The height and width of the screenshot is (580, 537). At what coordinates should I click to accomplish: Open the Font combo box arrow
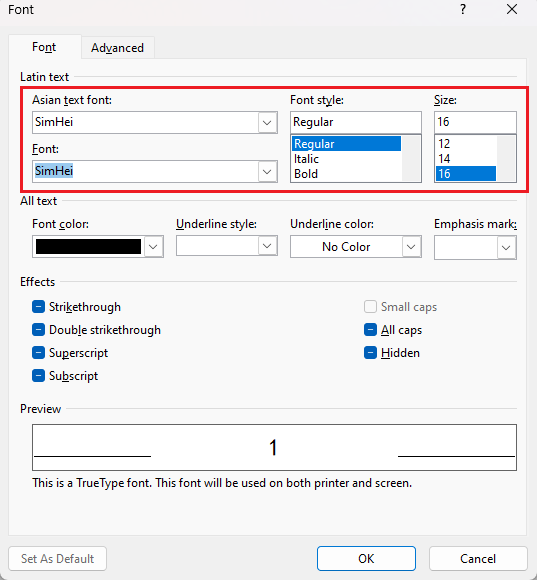tap(267, 172)
